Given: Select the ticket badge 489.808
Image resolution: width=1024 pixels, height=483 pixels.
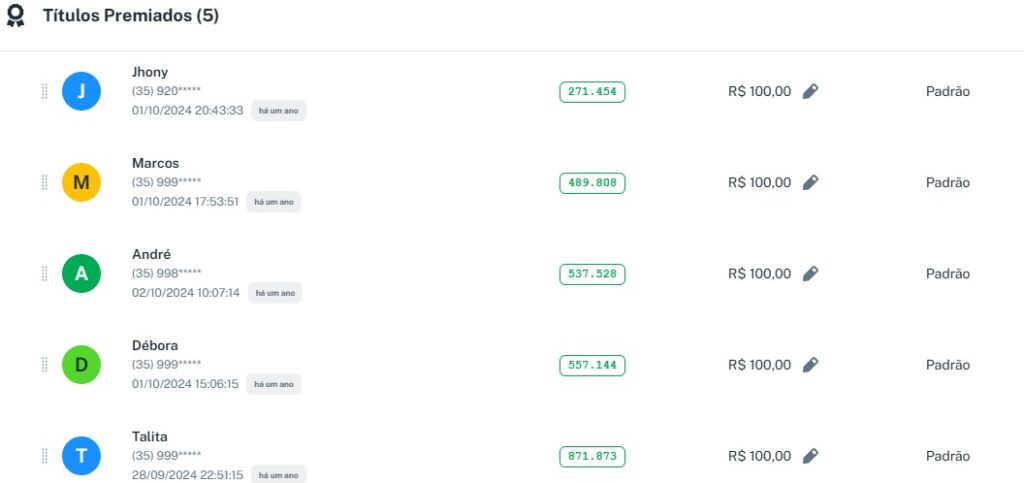Looking at the screenshot, I should point(592,183).
